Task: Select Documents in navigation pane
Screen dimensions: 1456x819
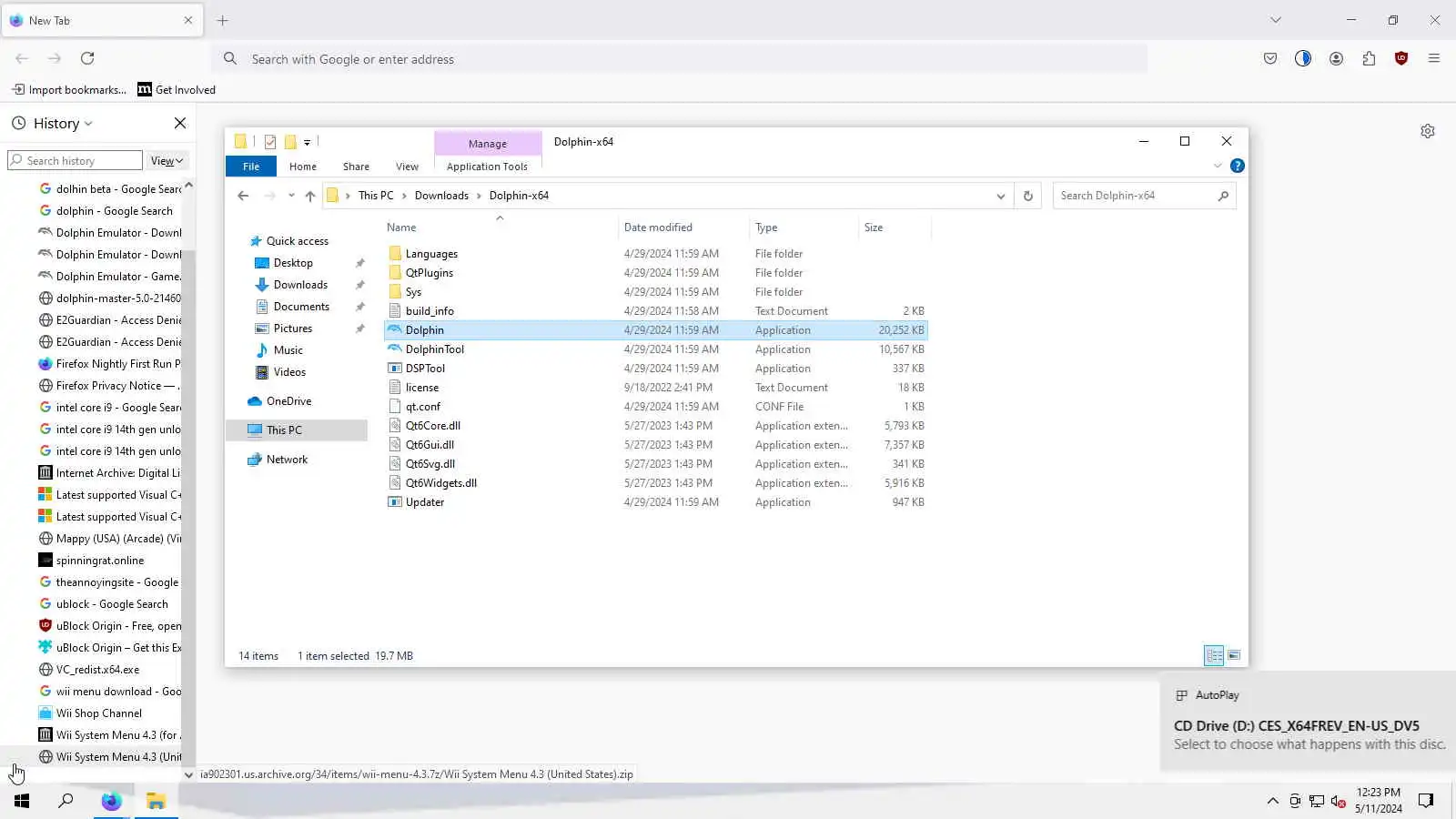Action: [301, 307]
